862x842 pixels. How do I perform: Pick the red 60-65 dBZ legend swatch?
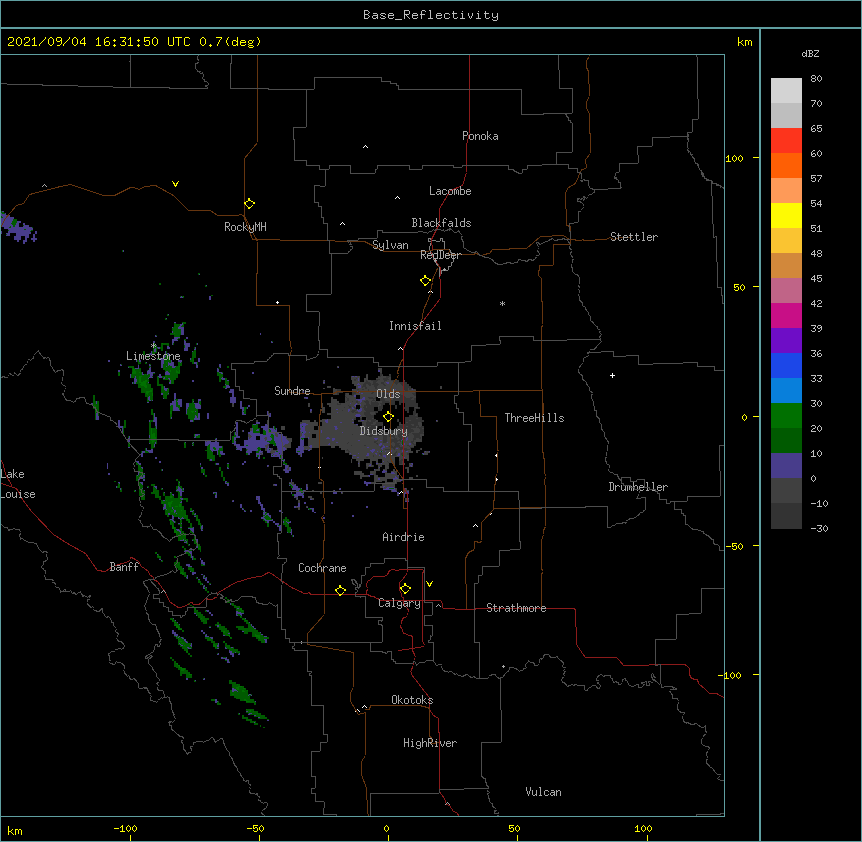[786, 140]
